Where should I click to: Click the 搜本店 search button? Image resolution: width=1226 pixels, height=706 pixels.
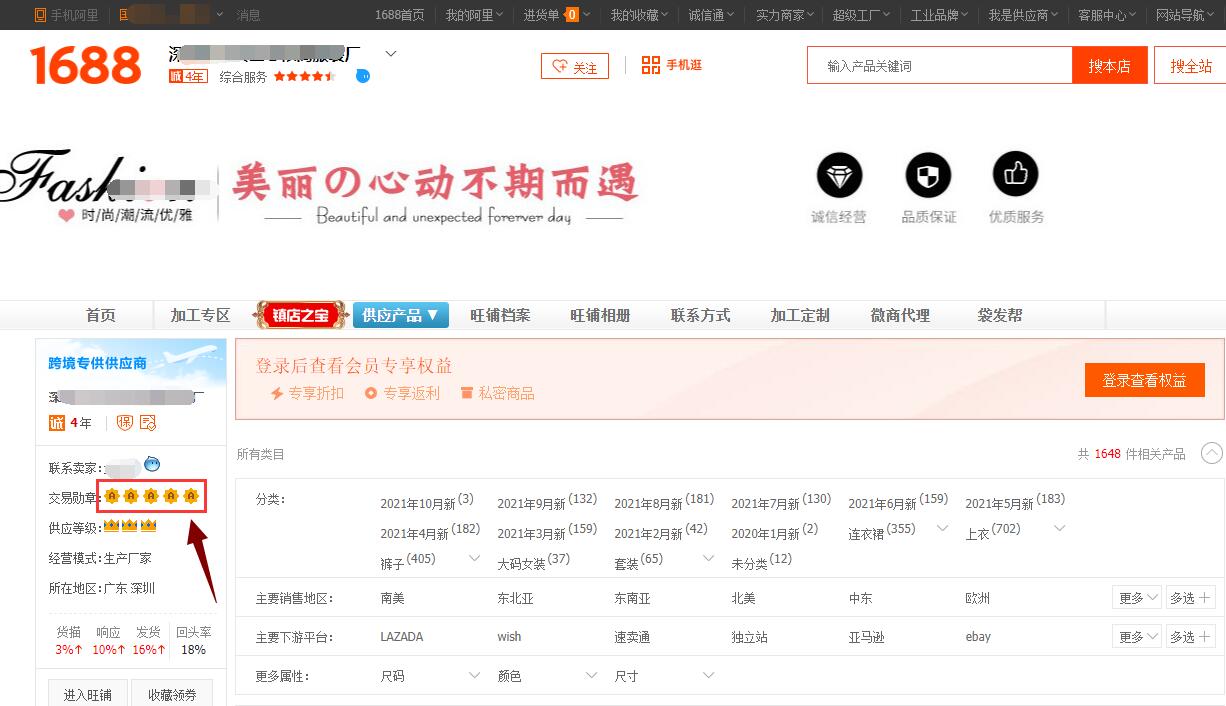[x=1110, y=66]
